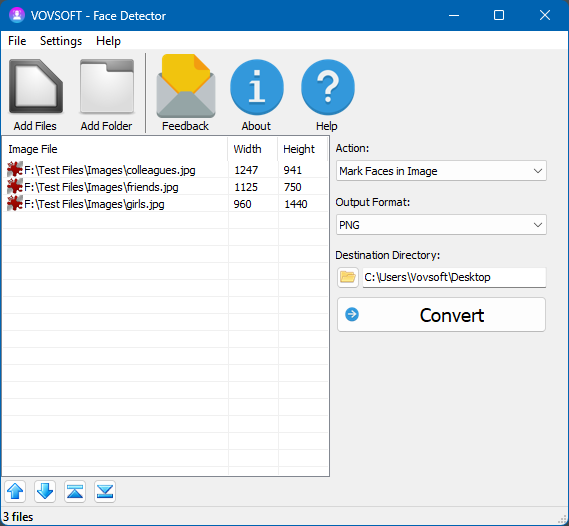Screen dimensions: 569x526
Task: Click width value 960
Action: (x=242, y=204)
